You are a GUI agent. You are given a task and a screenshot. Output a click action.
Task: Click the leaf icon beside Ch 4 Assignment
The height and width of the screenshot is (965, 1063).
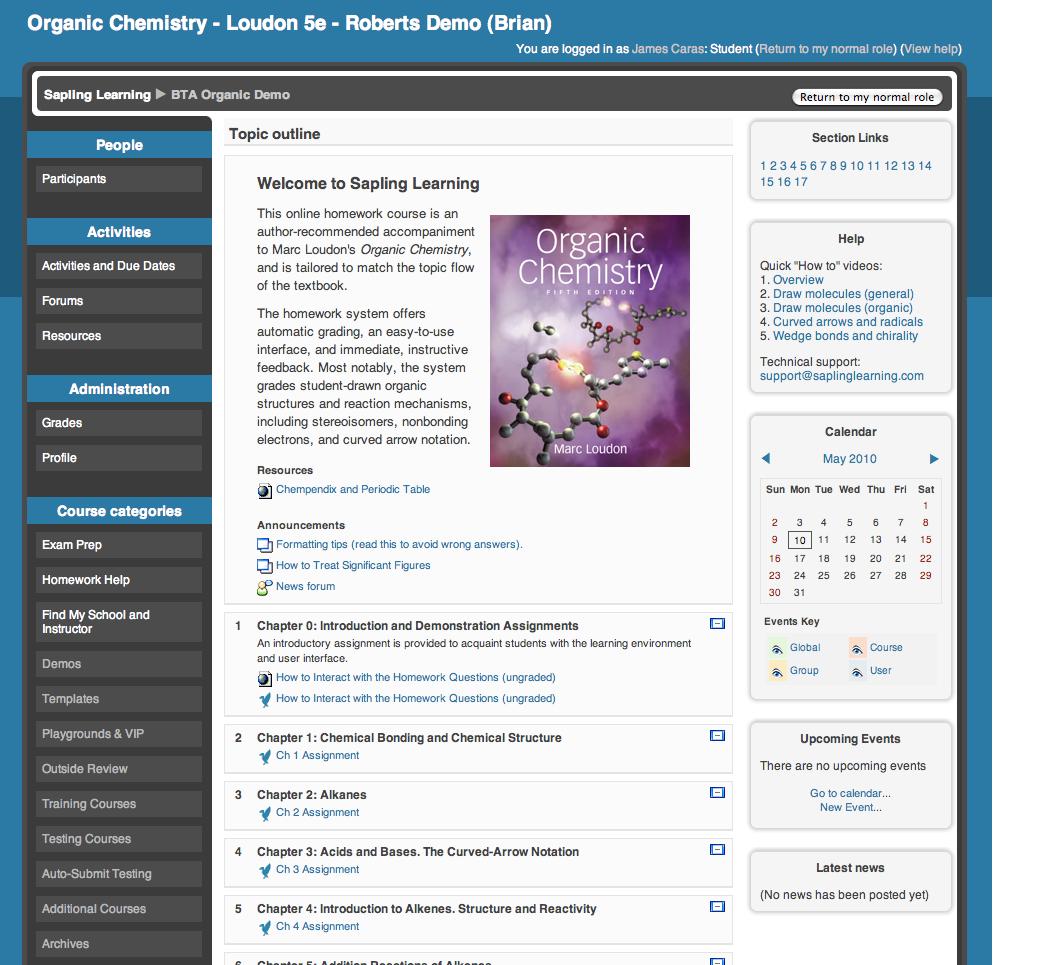click(x=264, y=927)
